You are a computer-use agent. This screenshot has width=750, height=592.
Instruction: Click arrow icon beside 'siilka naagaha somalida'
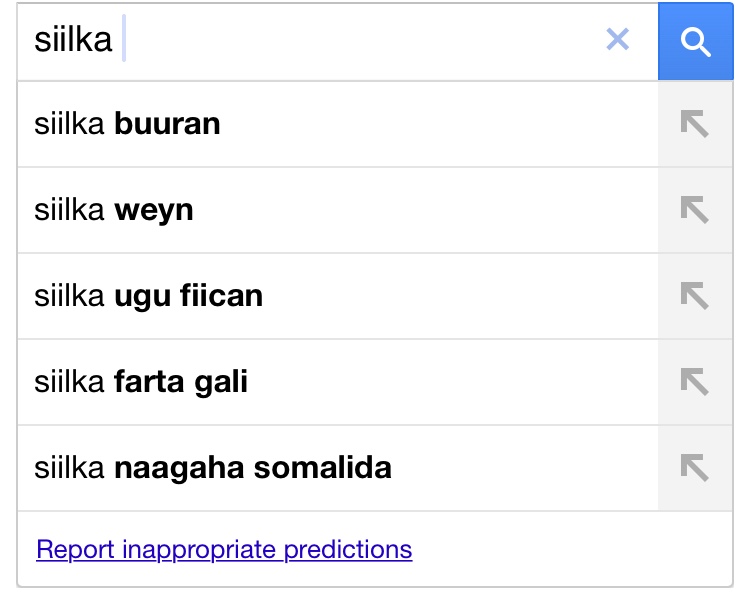695,468
